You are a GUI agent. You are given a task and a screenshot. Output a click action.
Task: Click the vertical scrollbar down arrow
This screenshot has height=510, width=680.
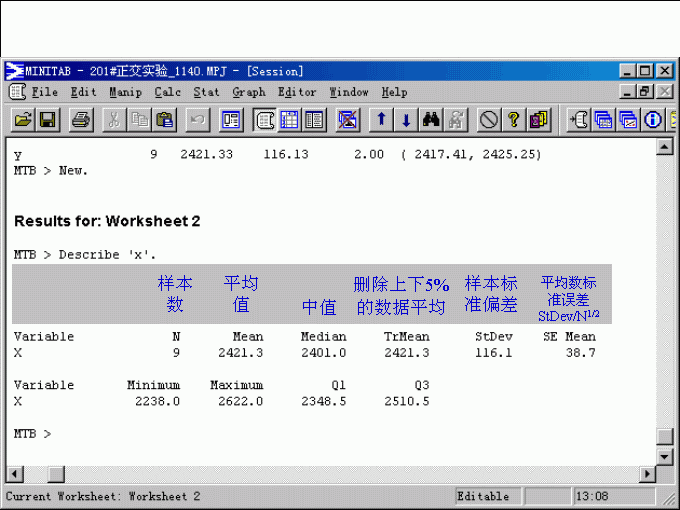coord(663,456)
